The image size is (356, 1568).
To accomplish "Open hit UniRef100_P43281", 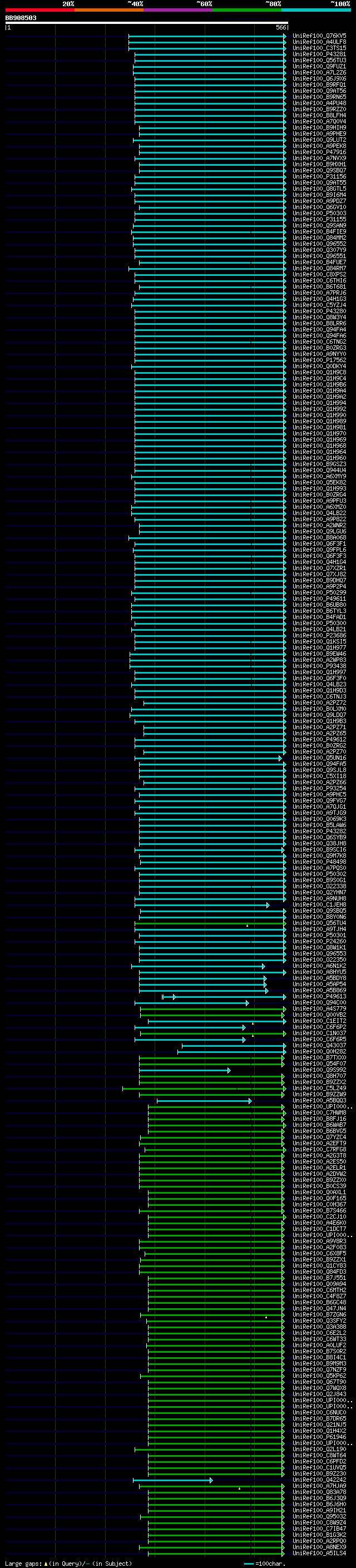I will point(319,54).
